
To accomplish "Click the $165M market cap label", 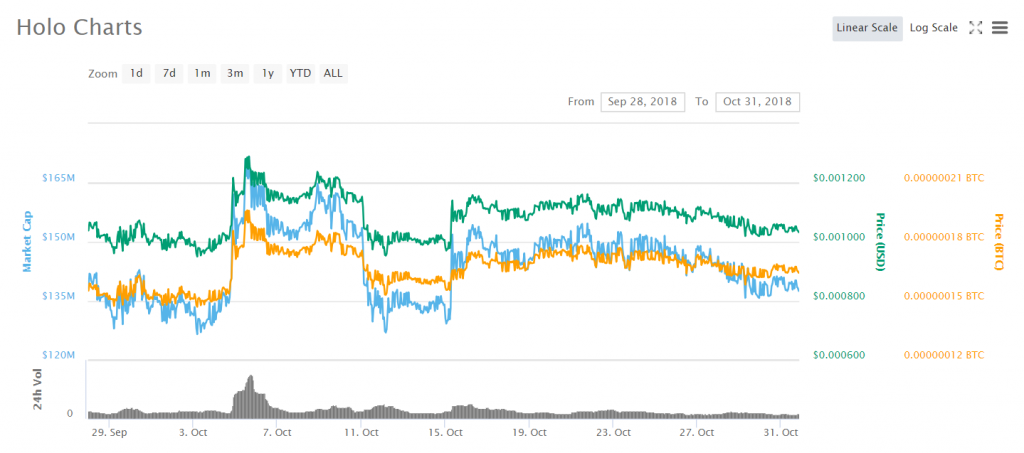I will click(x=61, y=178).
